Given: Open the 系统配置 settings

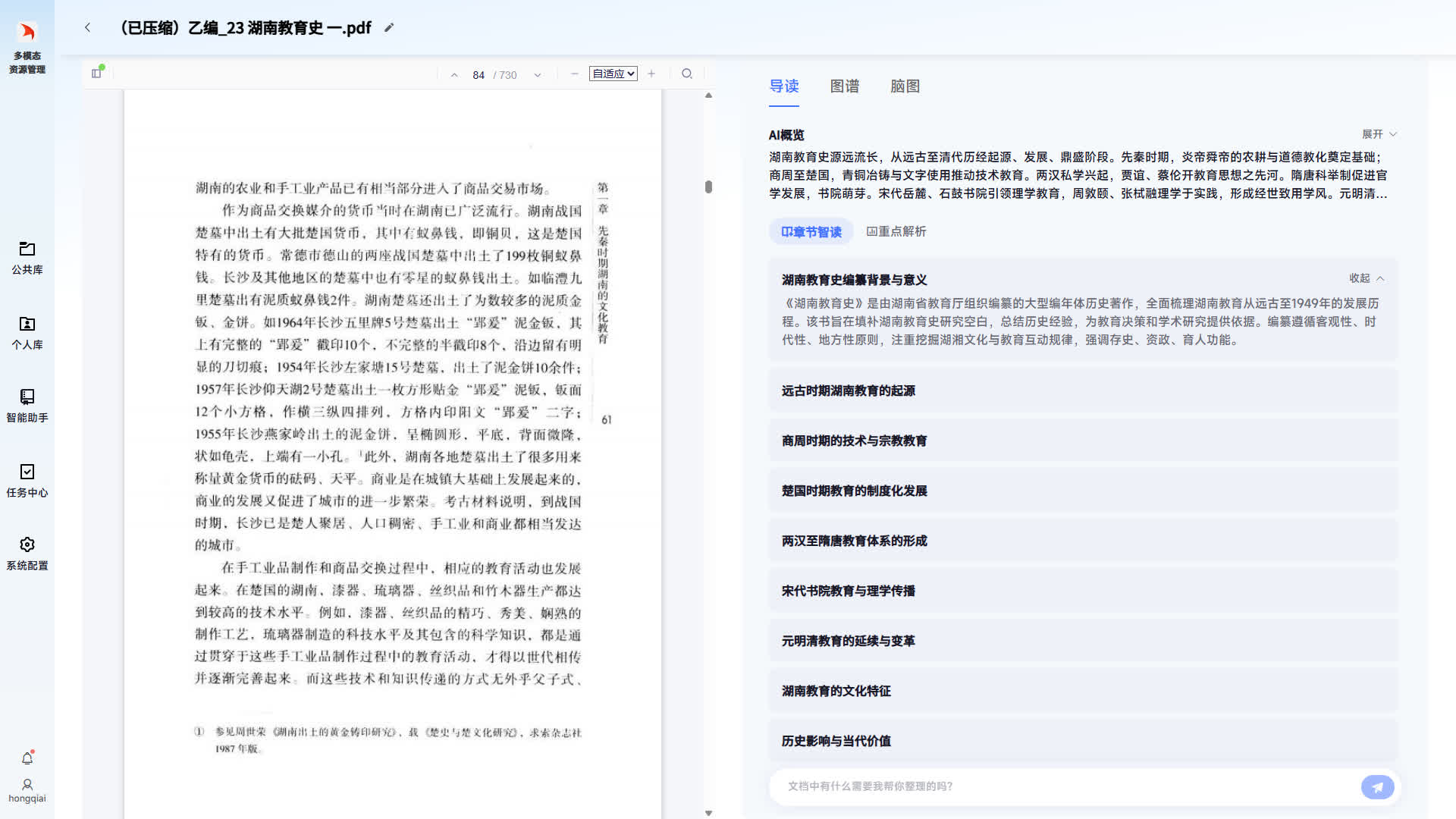Looking at the screenshot, I should [x=27, y=554].
